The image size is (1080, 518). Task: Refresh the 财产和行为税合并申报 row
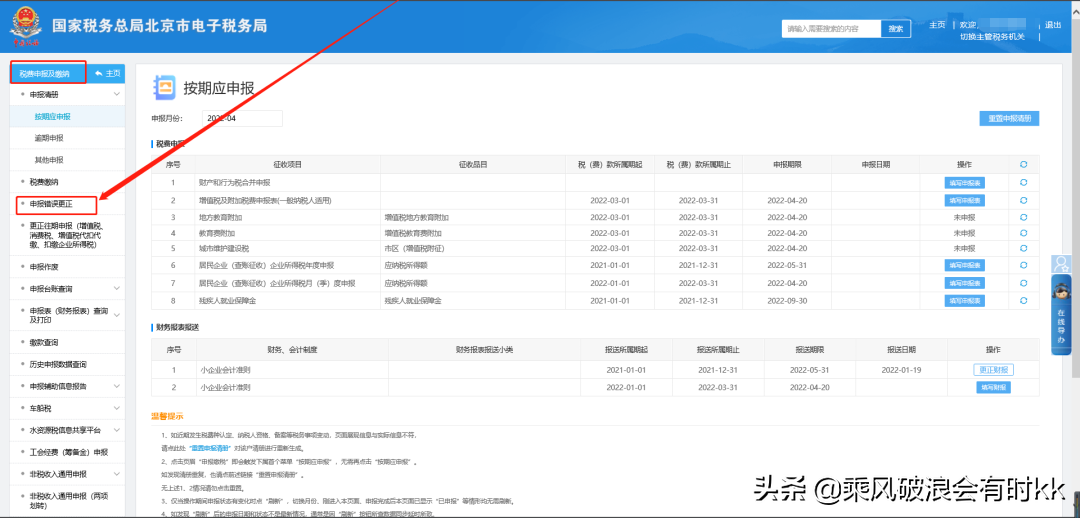click(1024, 183)
